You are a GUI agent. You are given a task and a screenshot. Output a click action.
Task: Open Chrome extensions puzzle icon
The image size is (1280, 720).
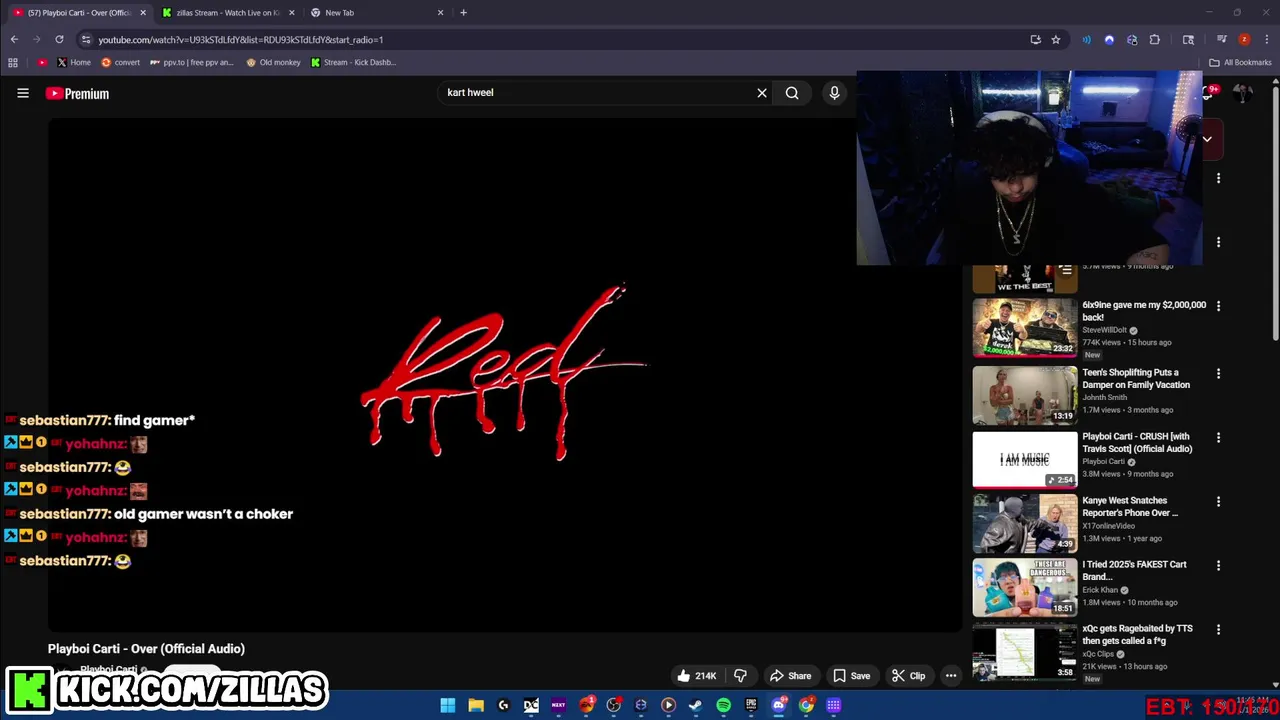(x=1155, y=39)
